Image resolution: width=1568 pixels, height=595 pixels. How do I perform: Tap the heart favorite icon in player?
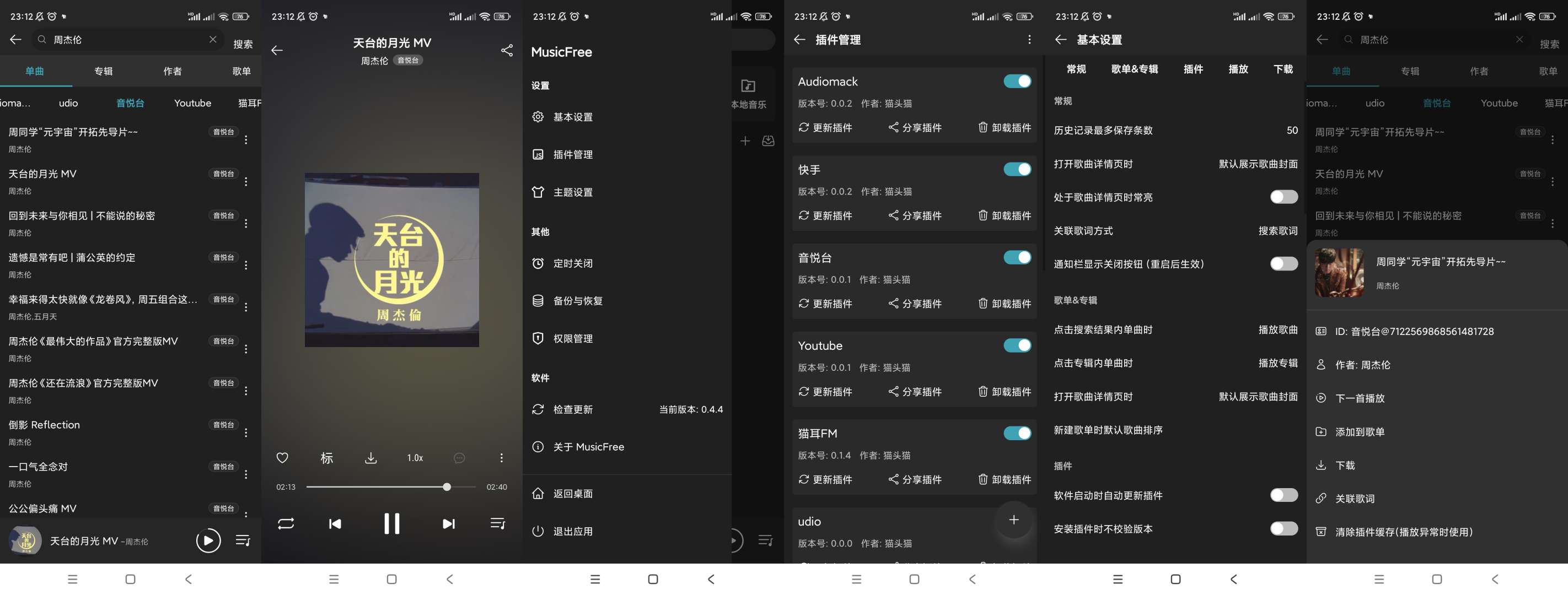coord(282,457)
